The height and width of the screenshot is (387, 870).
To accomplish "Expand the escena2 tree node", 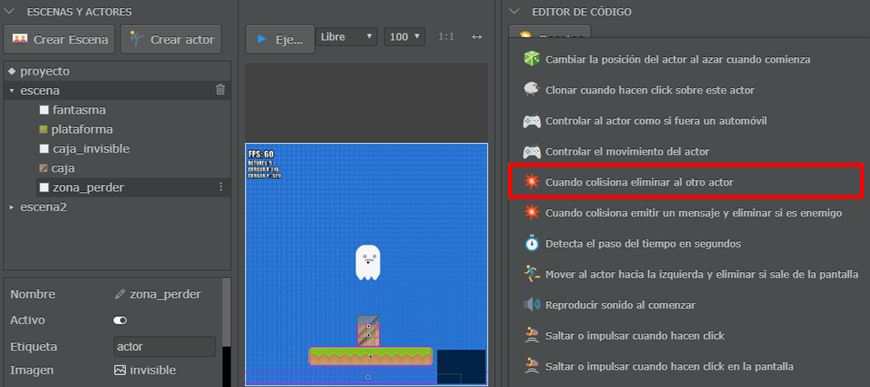I will click(12, 207).
